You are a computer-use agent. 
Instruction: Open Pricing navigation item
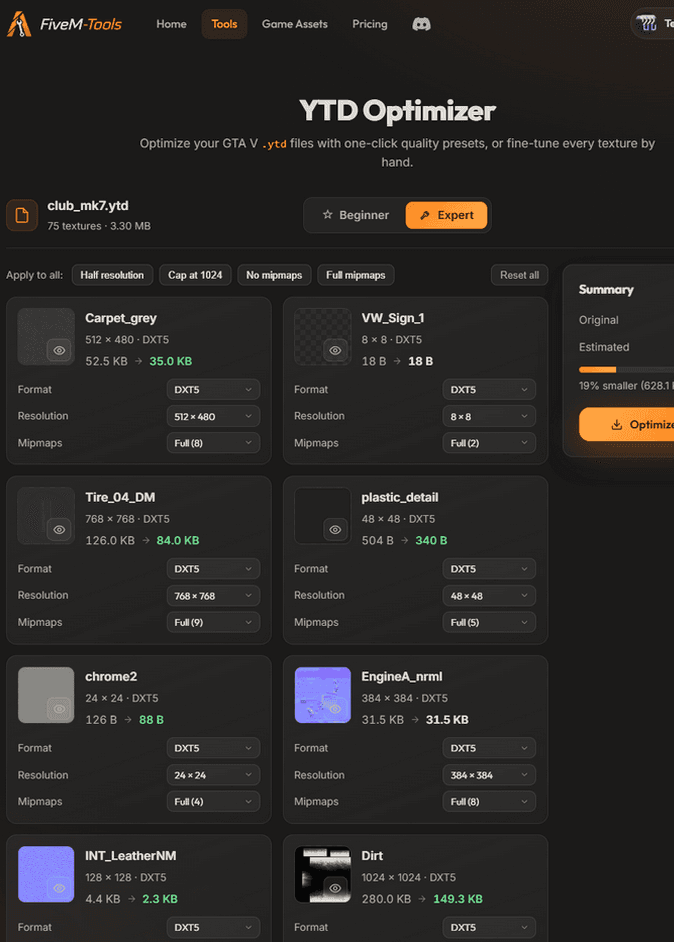click(x=369, y=24)
